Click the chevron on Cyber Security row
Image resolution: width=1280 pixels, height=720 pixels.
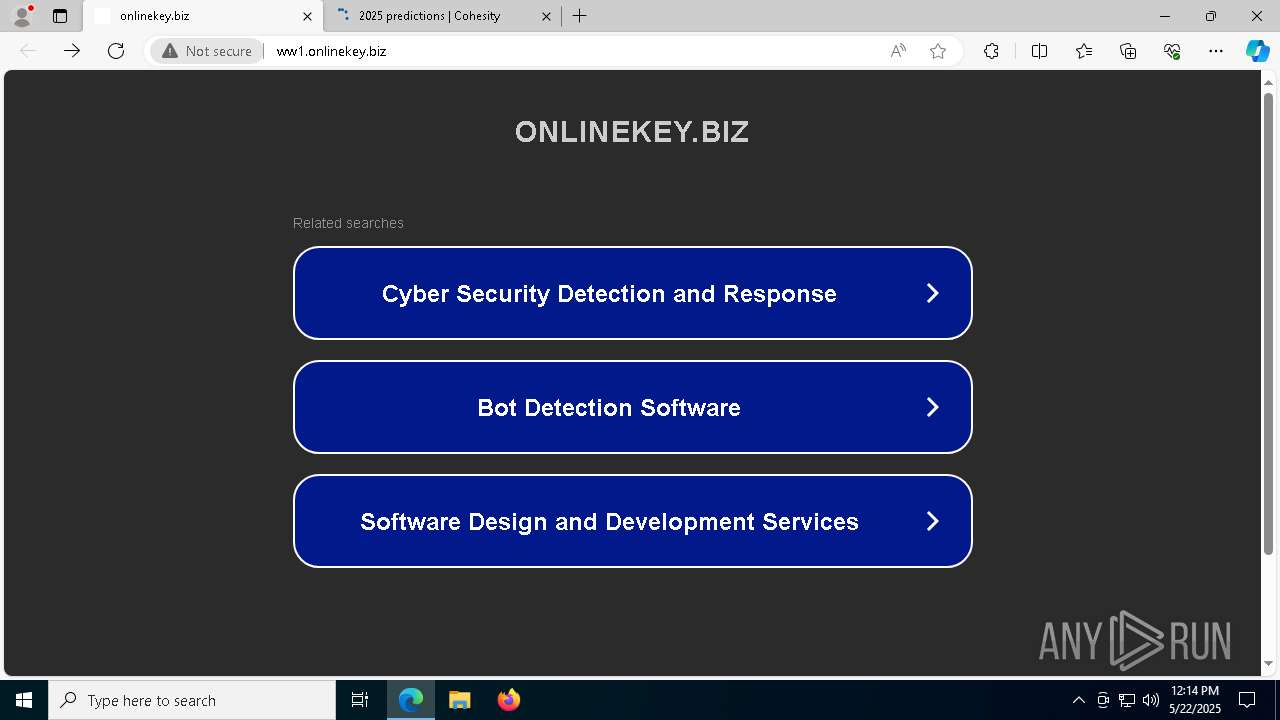[x=932, y=293]
